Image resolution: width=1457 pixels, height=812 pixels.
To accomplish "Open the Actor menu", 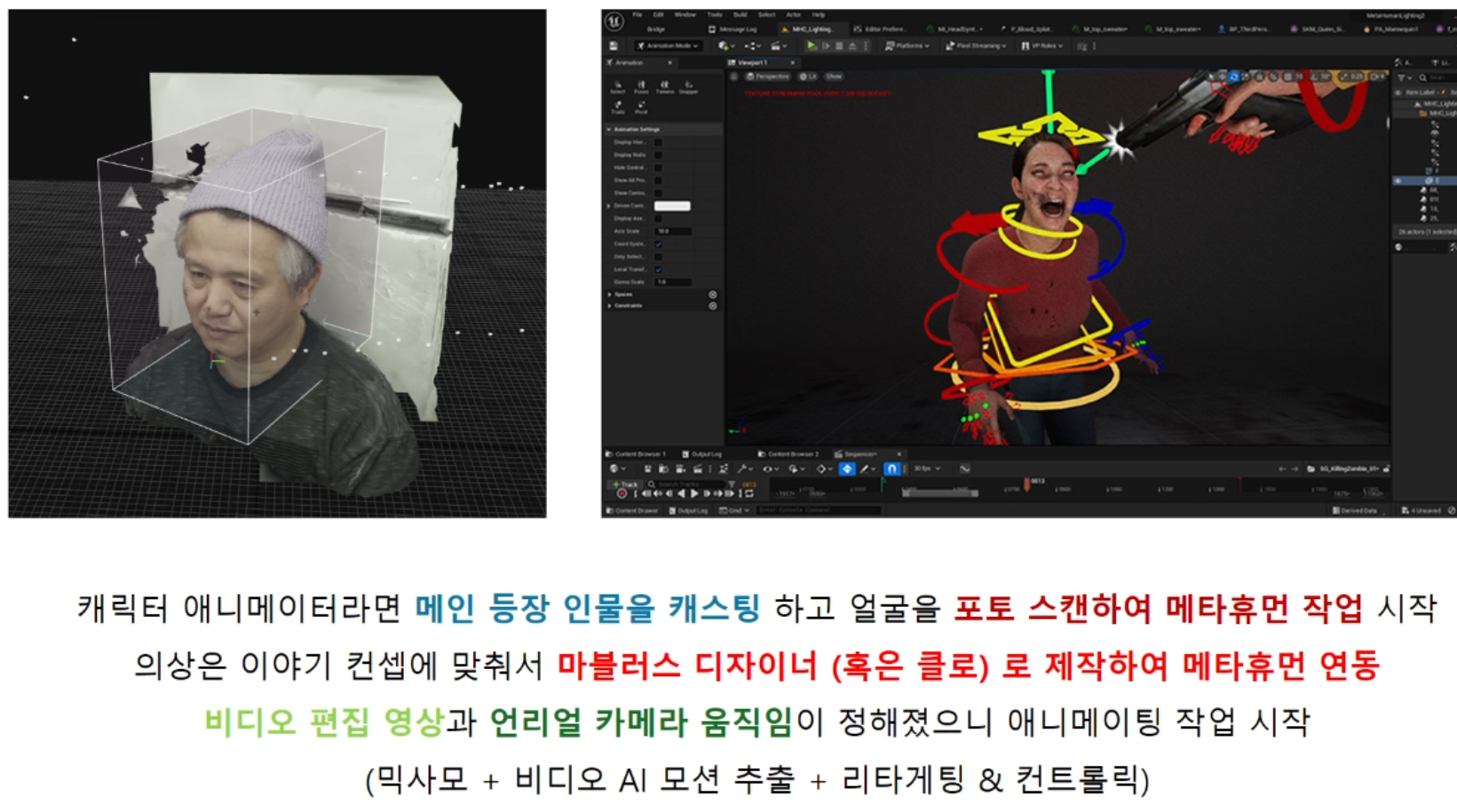I will click(793, 15).
